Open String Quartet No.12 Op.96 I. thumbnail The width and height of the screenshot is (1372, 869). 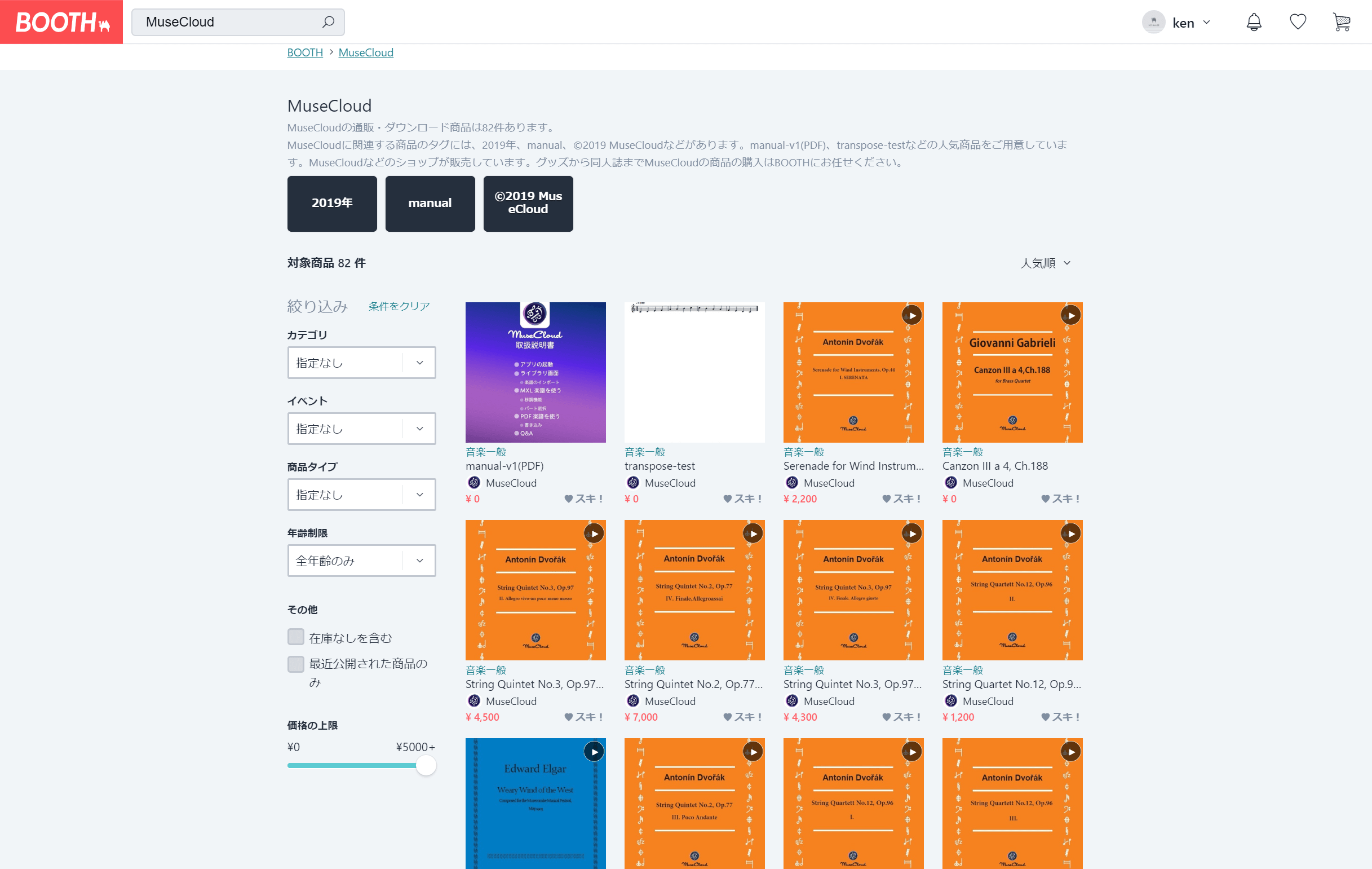[853, 804]
